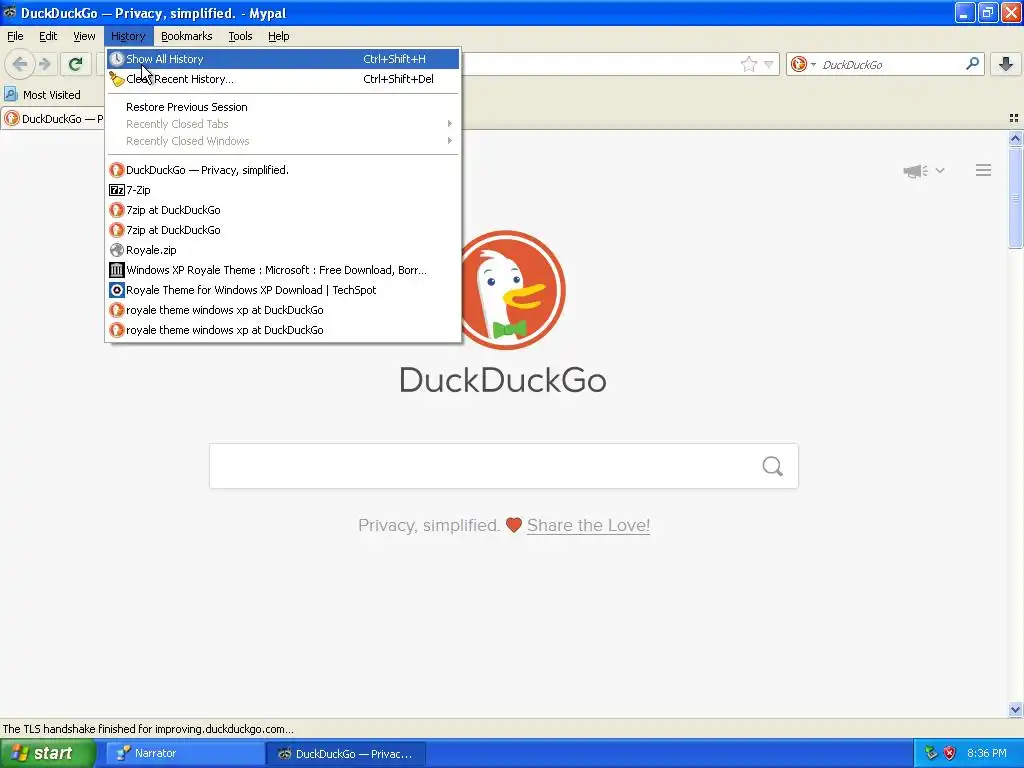The height and width of the screenshot is (768, 1024).
Task: Open Windows XP Royale Theme history entry
Action: (x=283, y=270)
